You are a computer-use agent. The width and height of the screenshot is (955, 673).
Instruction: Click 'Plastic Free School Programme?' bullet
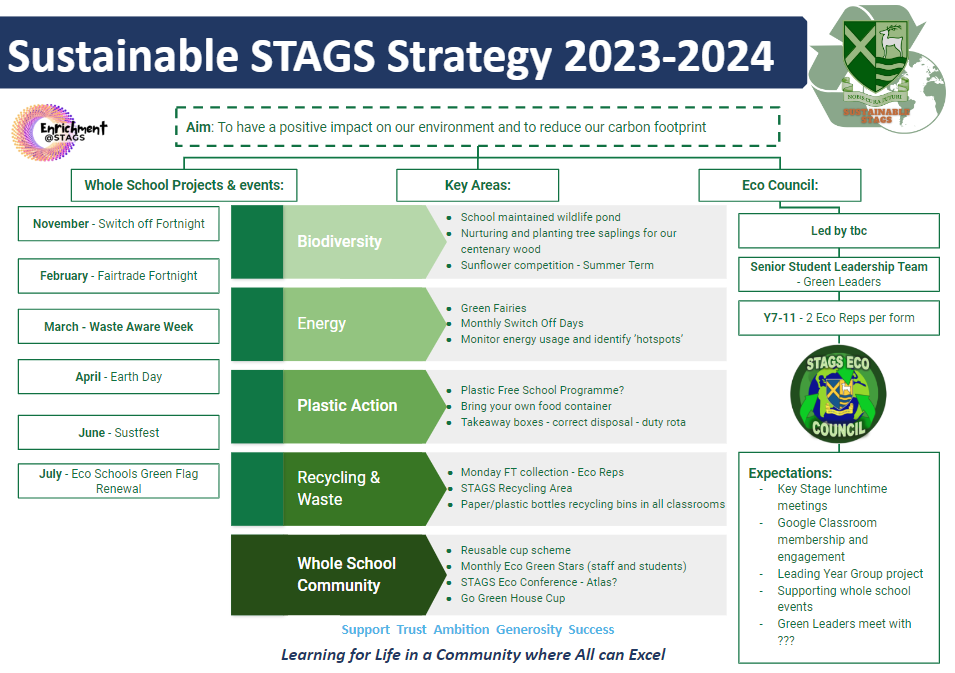[542, 390]
